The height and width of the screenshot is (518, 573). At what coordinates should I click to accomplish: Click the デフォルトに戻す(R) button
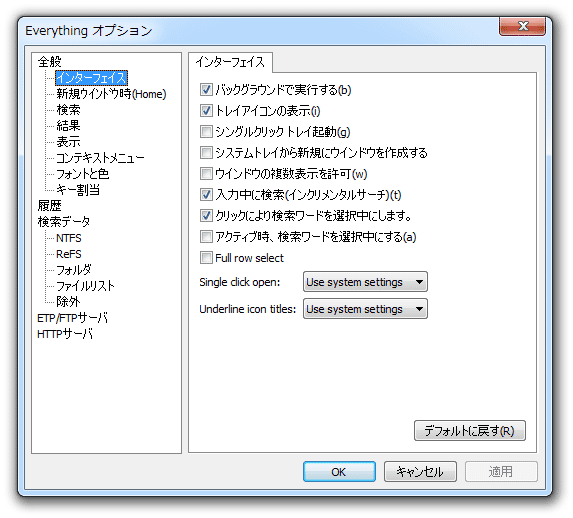pos(470,431)
